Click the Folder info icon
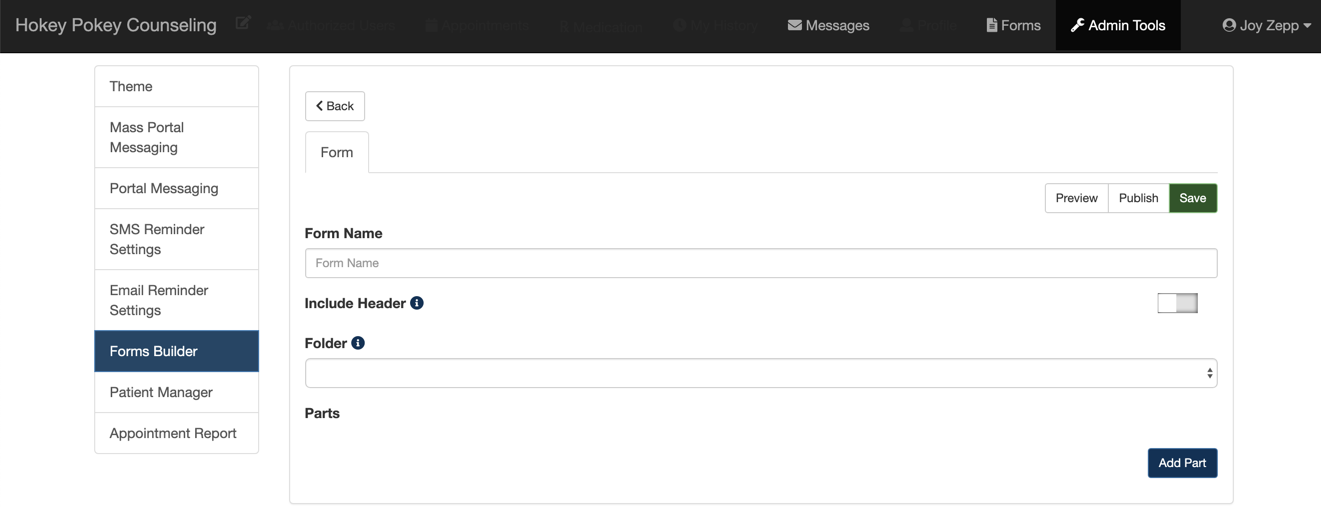The width and height of the screenshot is (1321, 507). click(358, 343)
